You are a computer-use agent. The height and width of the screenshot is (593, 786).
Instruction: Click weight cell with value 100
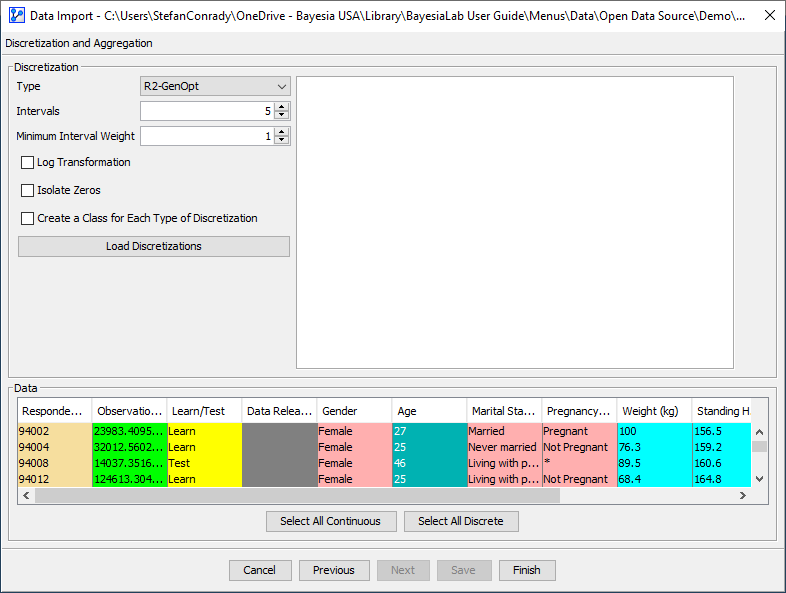point(655,431)
